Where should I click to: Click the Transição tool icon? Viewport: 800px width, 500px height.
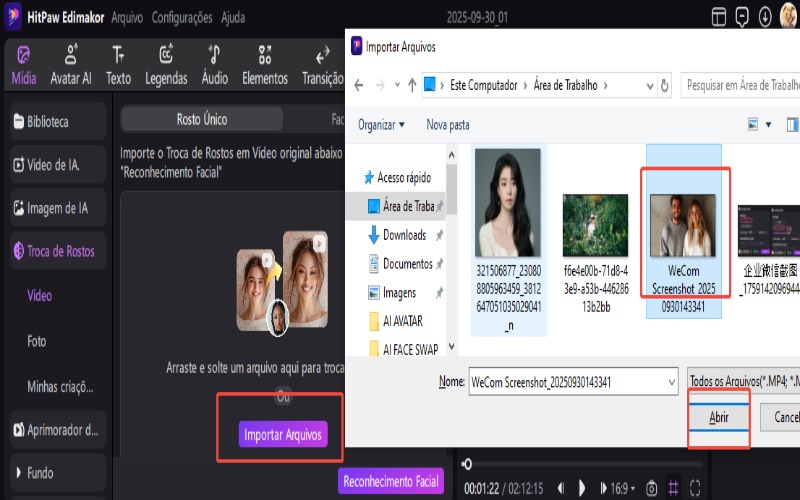(x=322, y=65)
